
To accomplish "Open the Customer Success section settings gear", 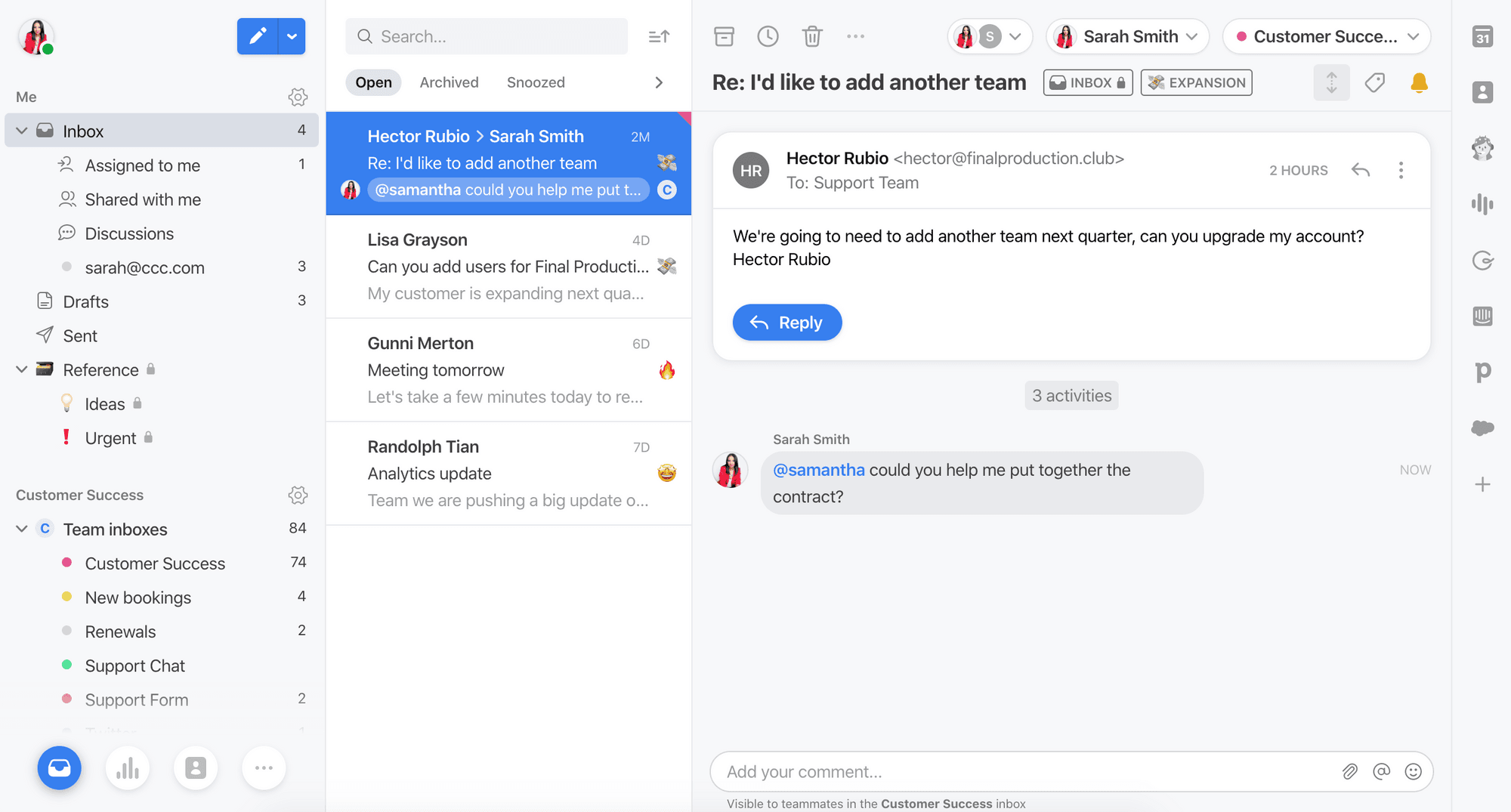I will pos(298,495).
